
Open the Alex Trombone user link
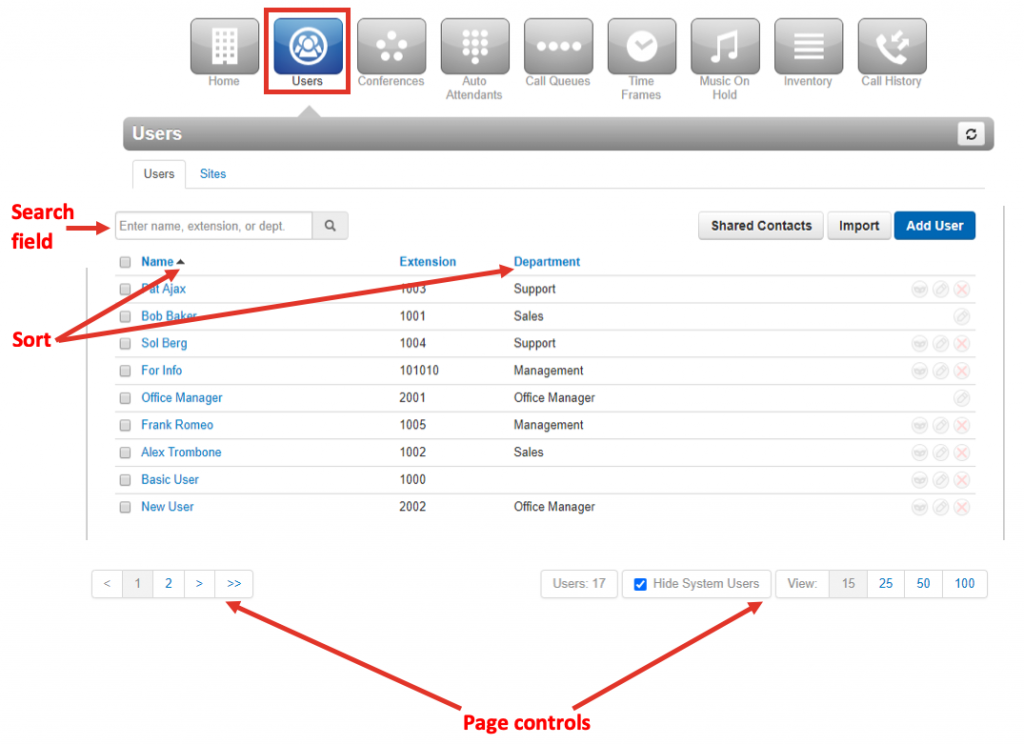point(181,452)
